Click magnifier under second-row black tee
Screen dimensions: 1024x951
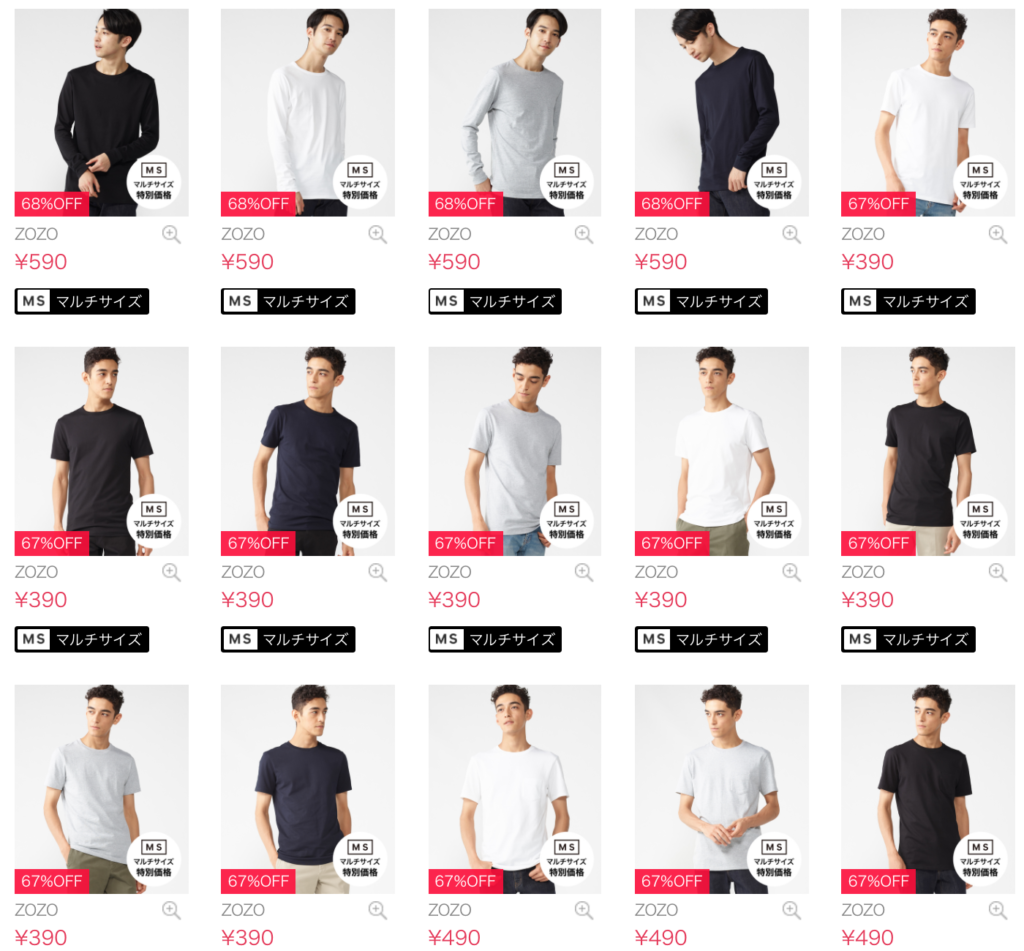171,572
